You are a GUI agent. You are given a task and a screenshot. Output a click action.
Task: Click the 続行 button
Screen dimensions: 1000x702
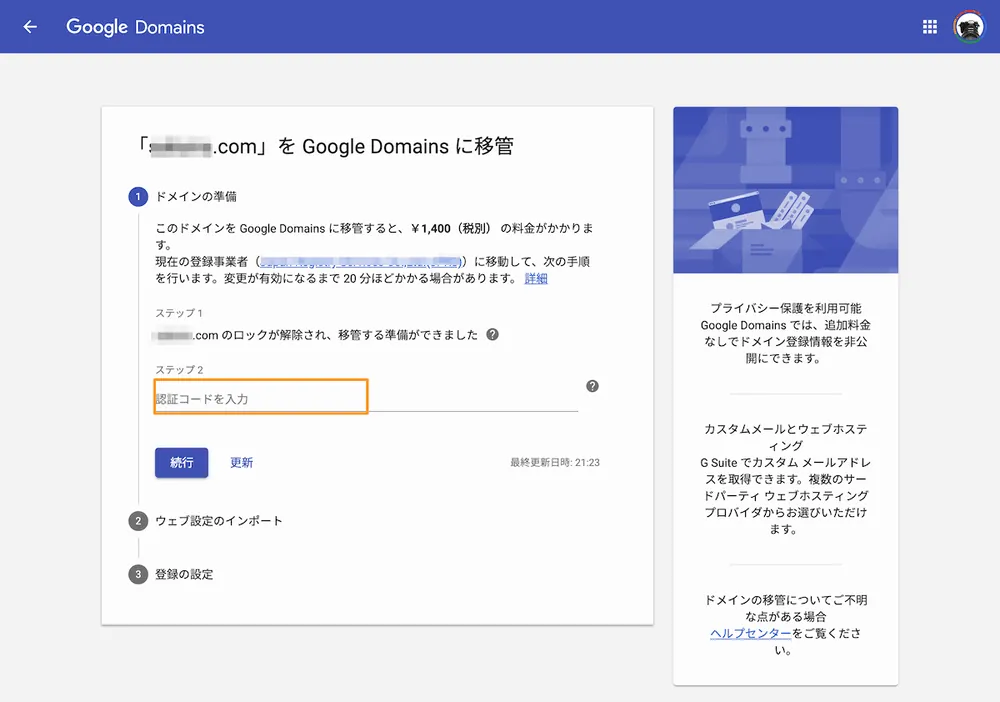[181, 463]
